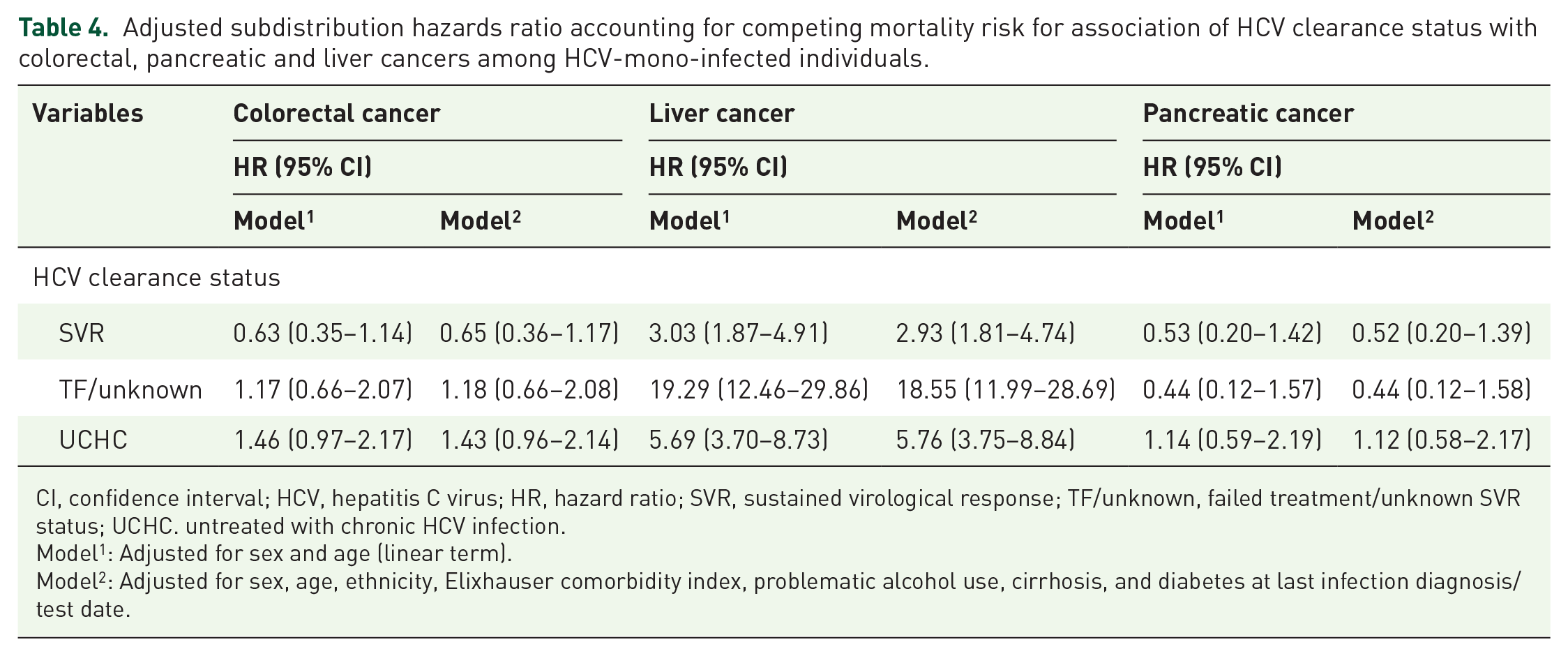Select the 'TF/unknown' row label
Image resolution: width=1568 pixels, height=656 pixels.
point(130,389)
